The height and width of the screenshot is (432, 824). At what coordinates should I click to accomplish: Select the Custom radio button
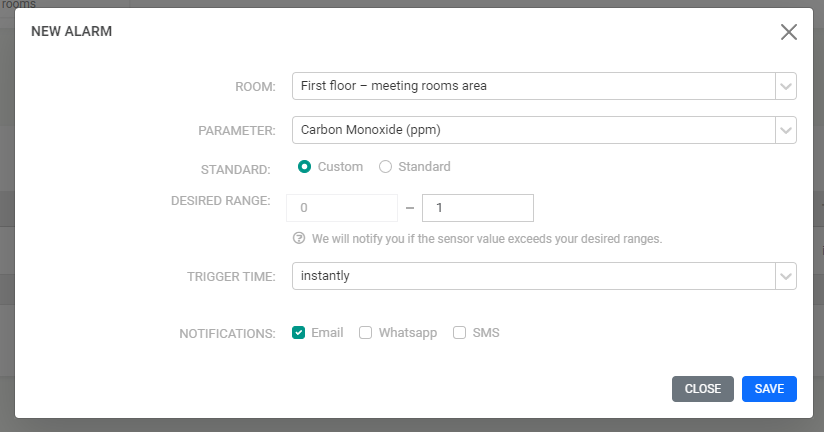(305, 167)
